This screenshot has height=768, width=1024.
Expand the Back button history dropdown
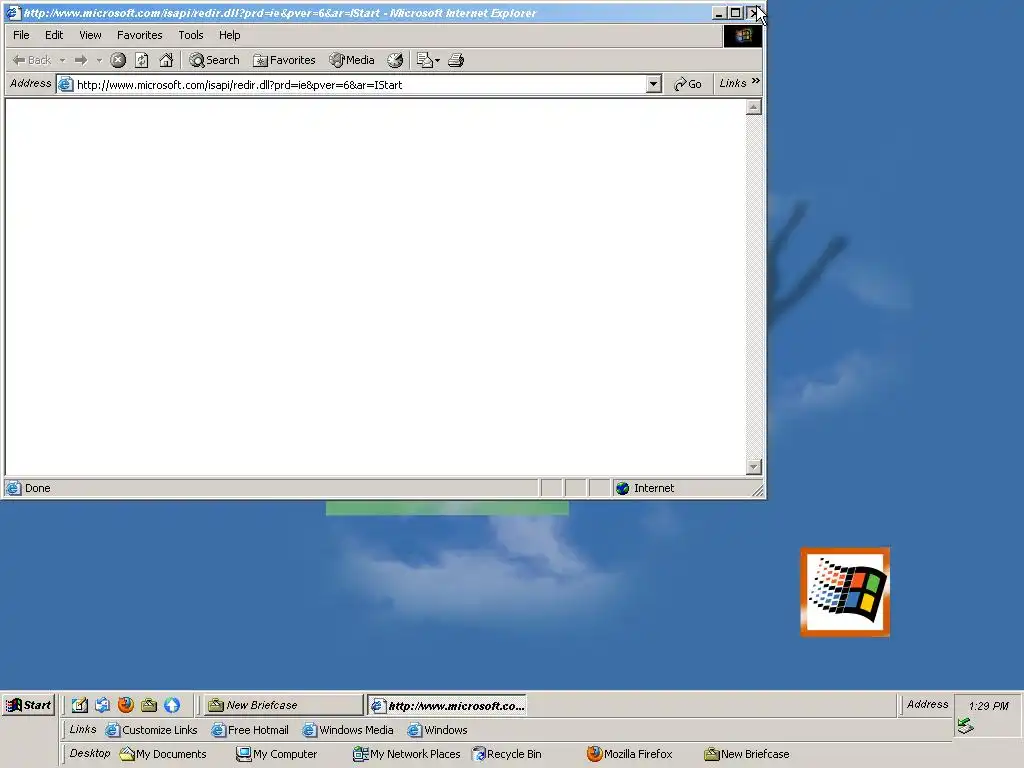click(x=63, y=60)
